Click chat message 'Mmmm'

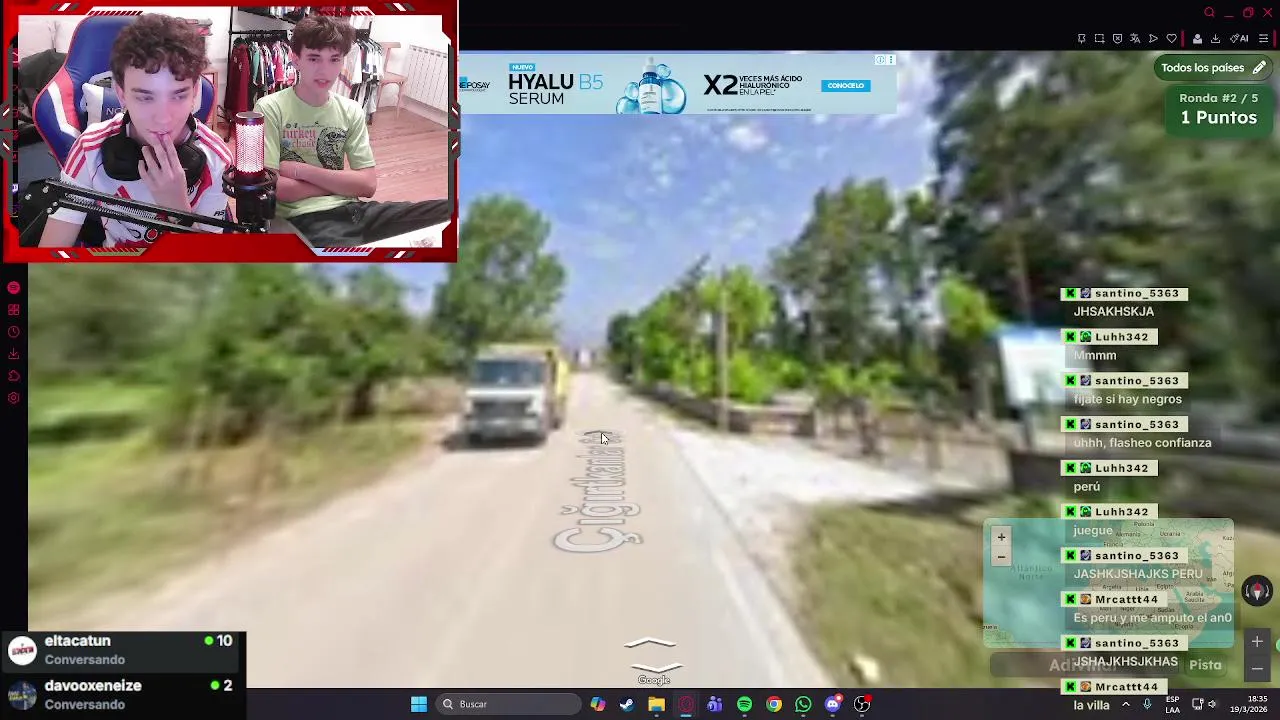tap(1095, 355)
